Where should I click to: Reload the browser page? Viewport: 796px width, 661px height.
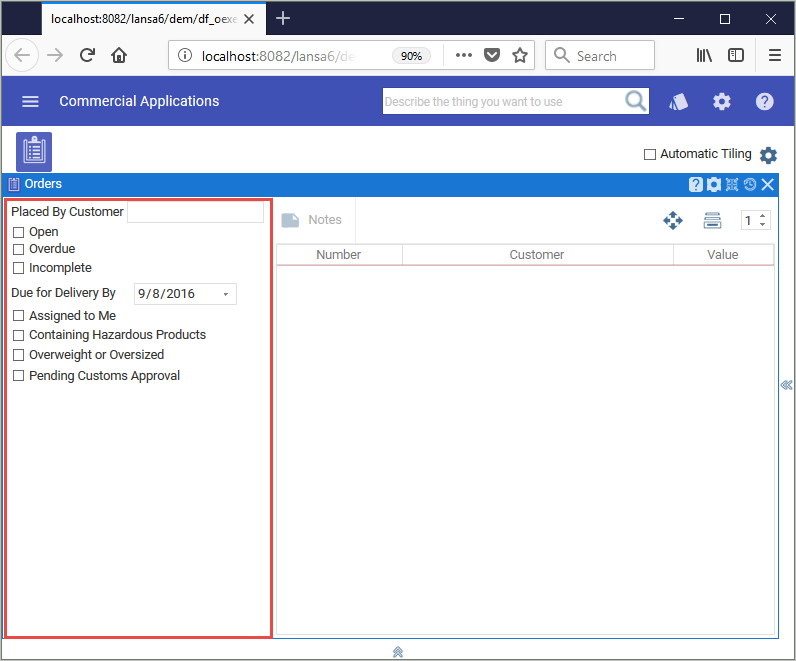87,55
